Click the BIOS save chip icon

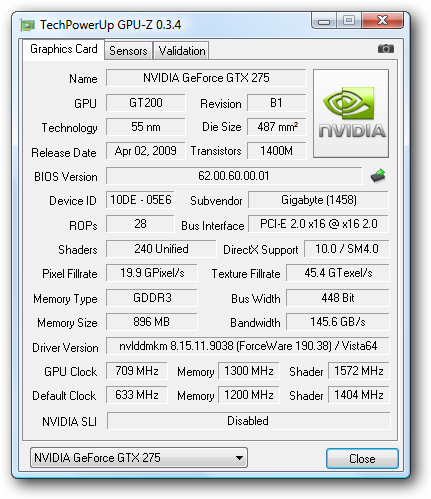coord(378,176)
